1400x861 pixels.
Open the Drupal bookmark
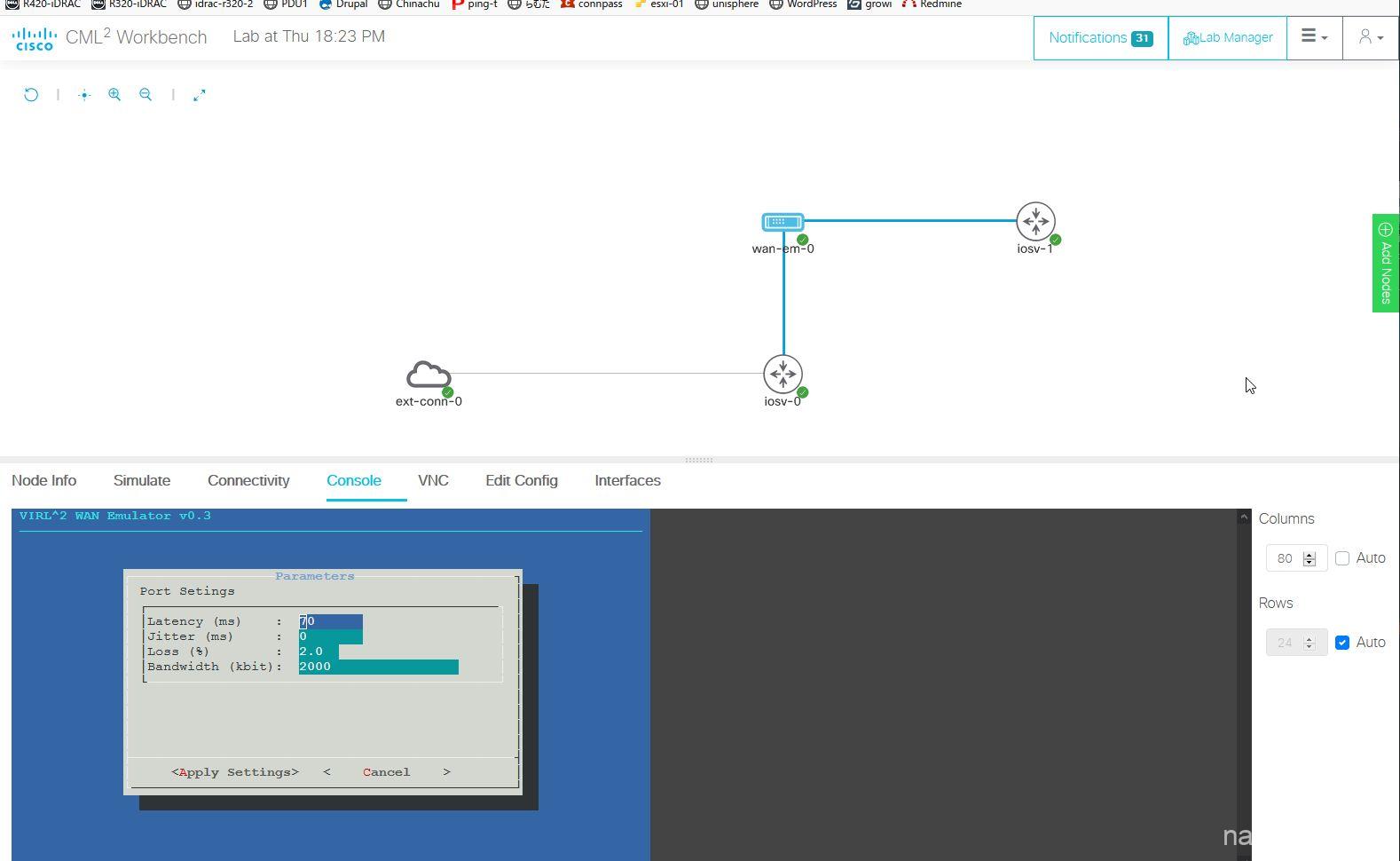pyautogui.click(x=343, y=4)
